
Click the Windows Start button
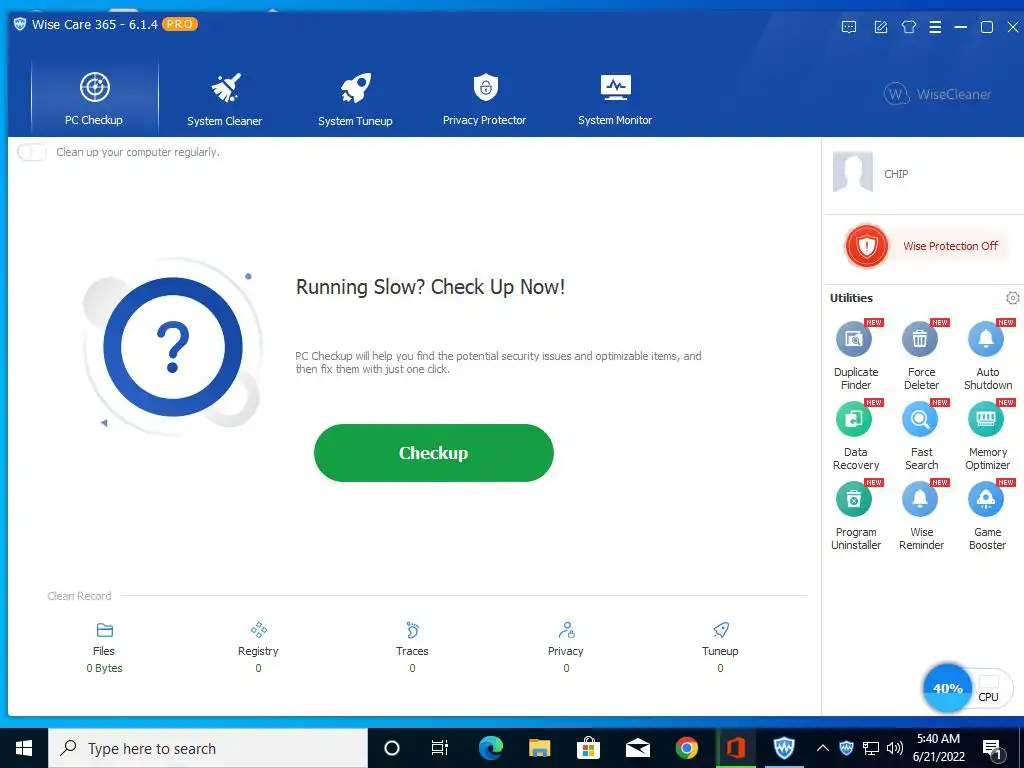(24, 748)
